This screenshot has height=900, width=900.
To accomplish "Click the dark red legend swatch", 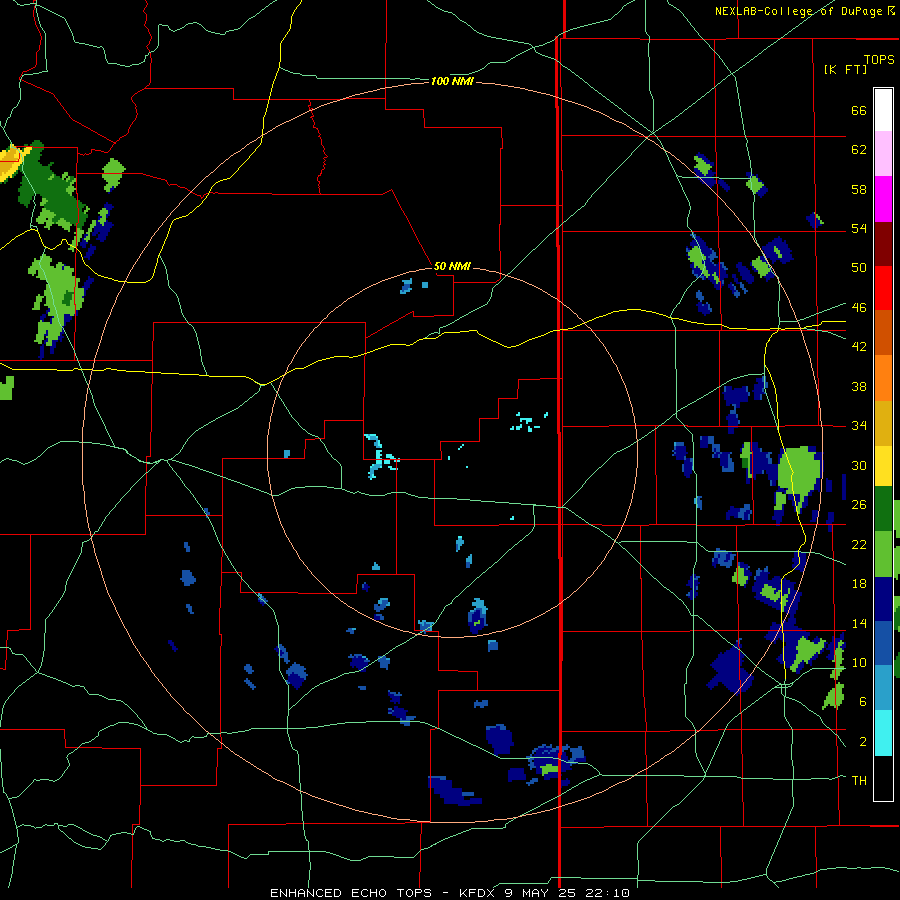I will coord(883,243).
